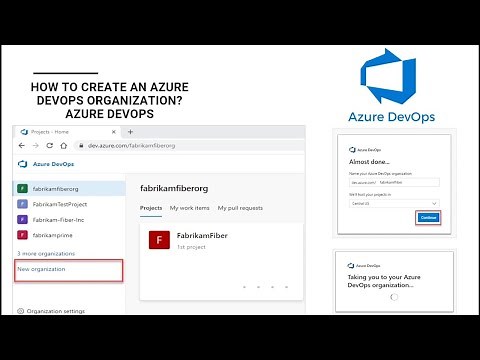The height and width of the screenshot is (360, 480).
Task: Click the large Azure DevOps logo graphic
Action: 388,76
